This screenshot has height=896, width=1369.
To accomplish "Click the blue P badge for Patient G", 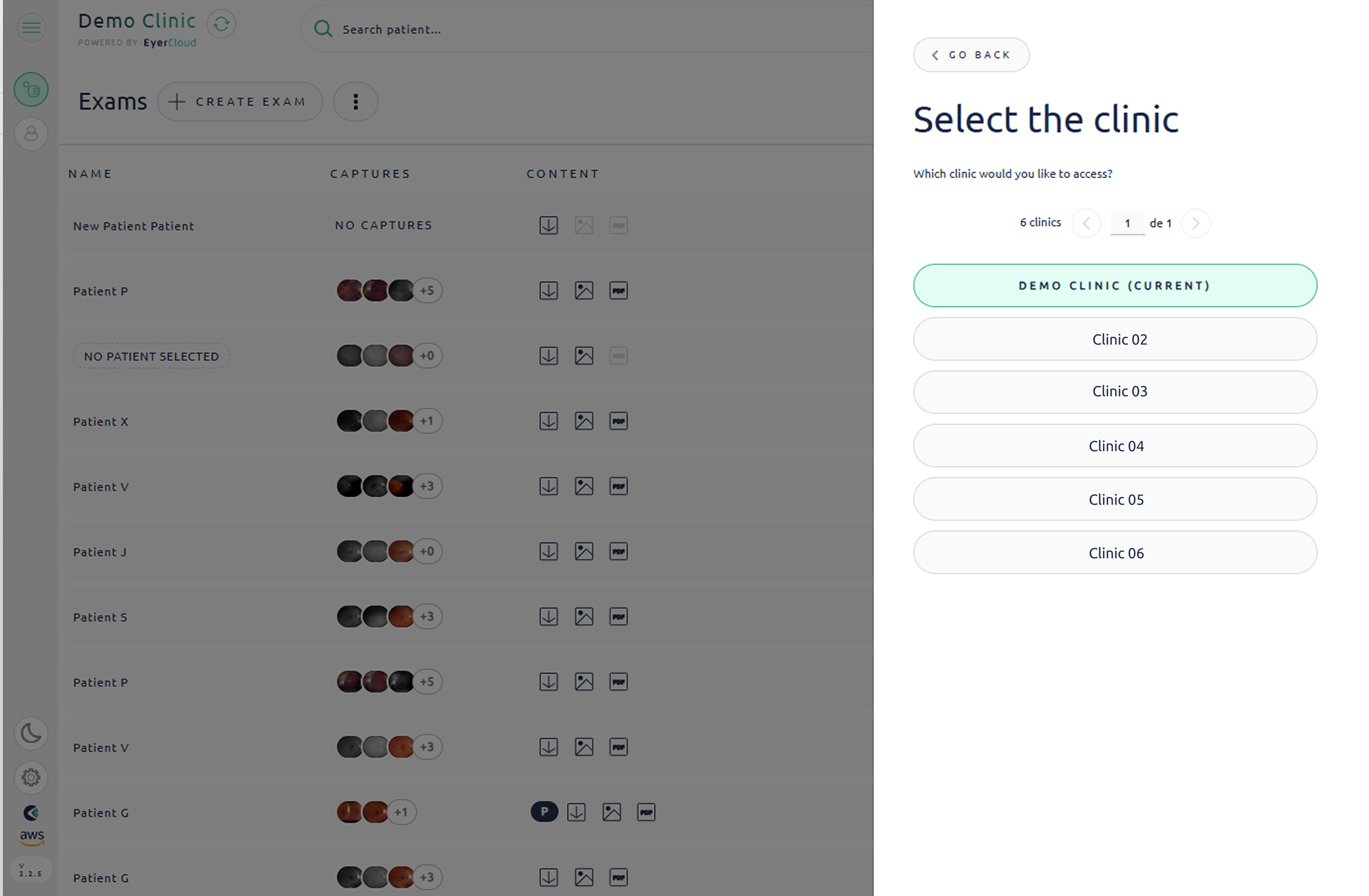I will tap(544, 811).
